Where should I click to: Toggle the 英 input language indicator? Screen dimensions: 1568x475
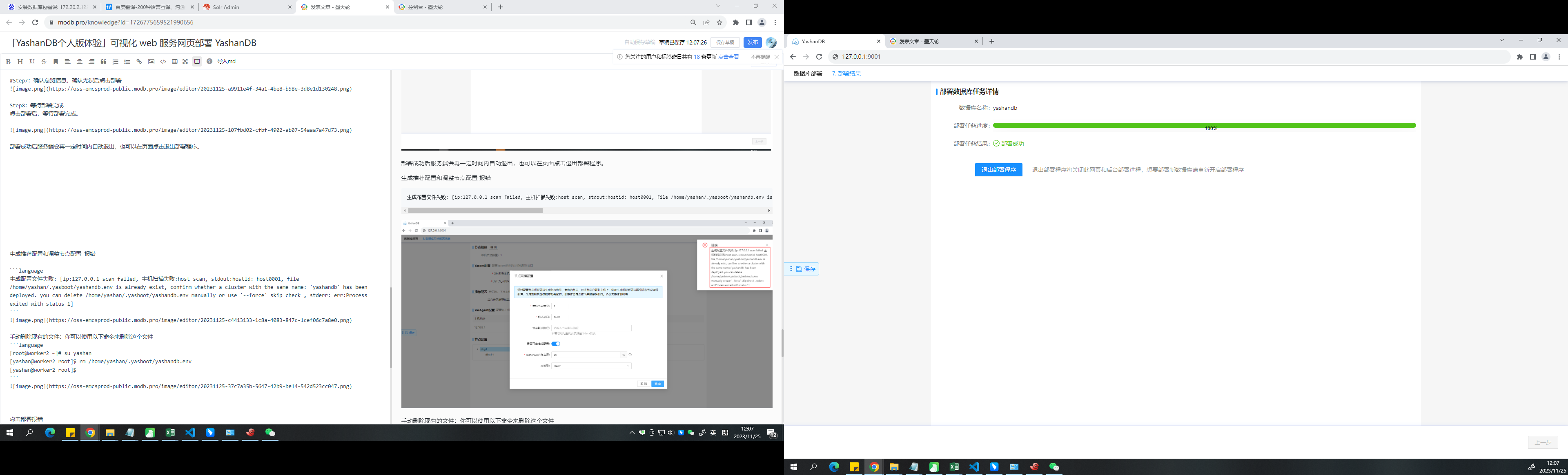713,433
